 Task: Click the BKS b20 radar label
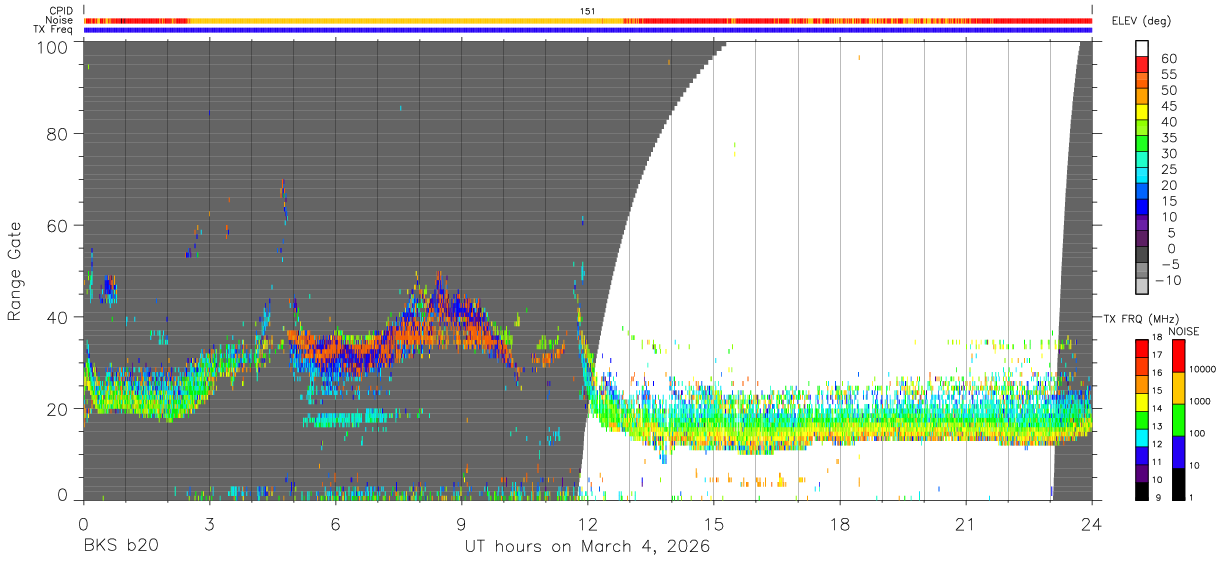click(120, 547)
